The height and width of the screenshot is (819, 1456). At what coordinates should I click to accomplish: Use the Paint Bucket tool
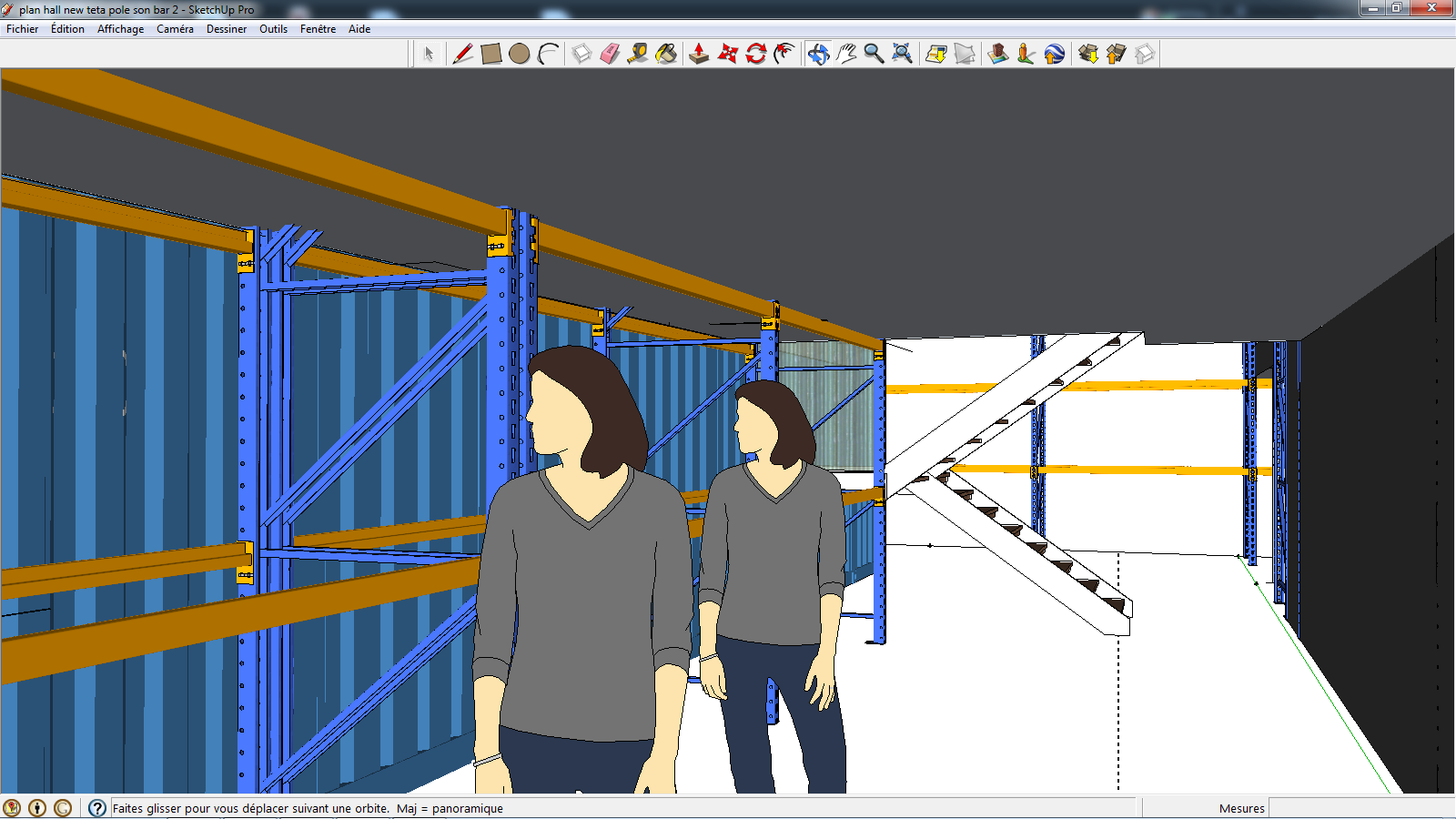(666, 54)
